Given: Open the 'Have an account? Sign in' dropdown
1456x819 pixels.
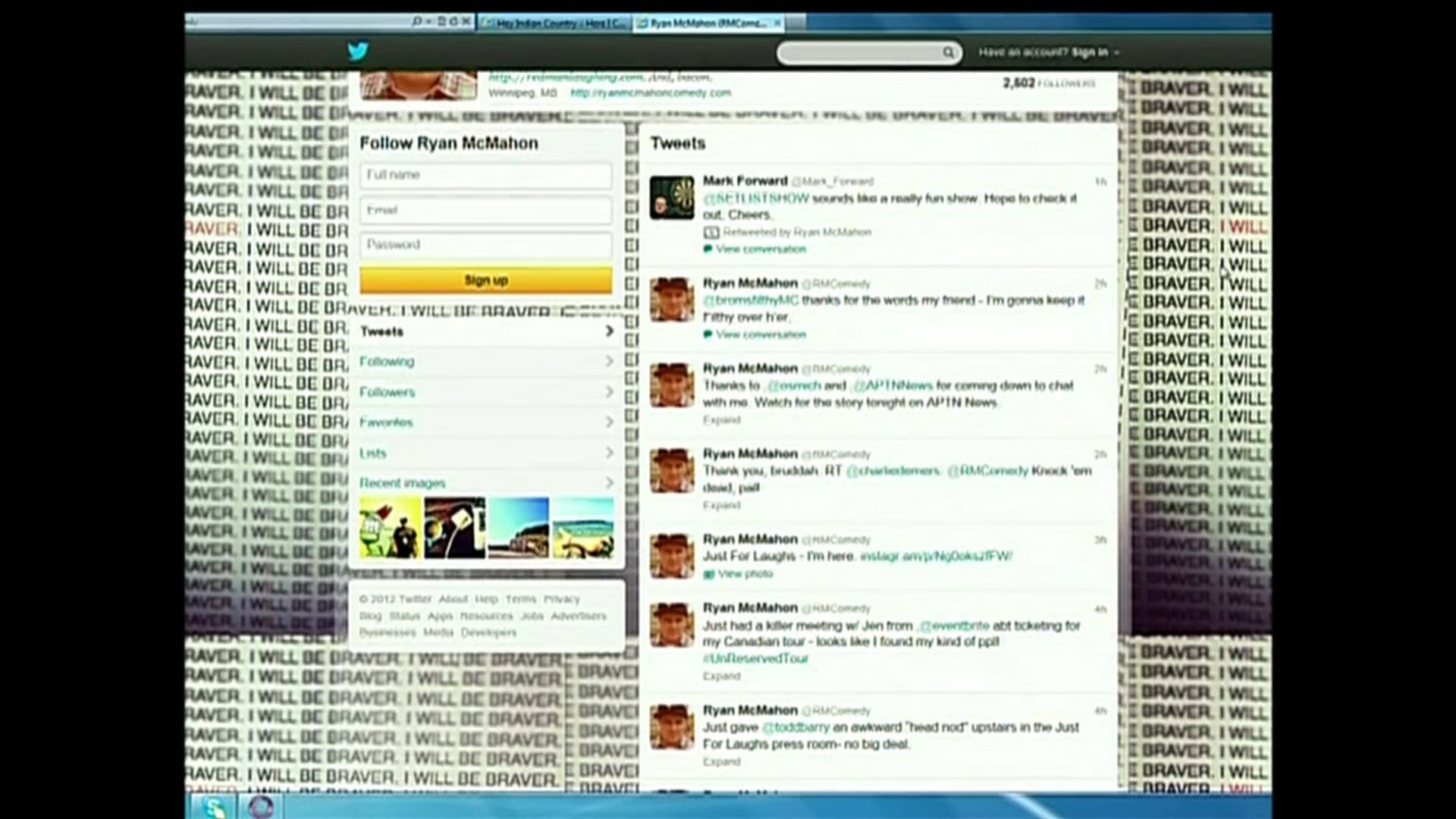Looking at the screenshot, I should click(x=1049, y=52).
